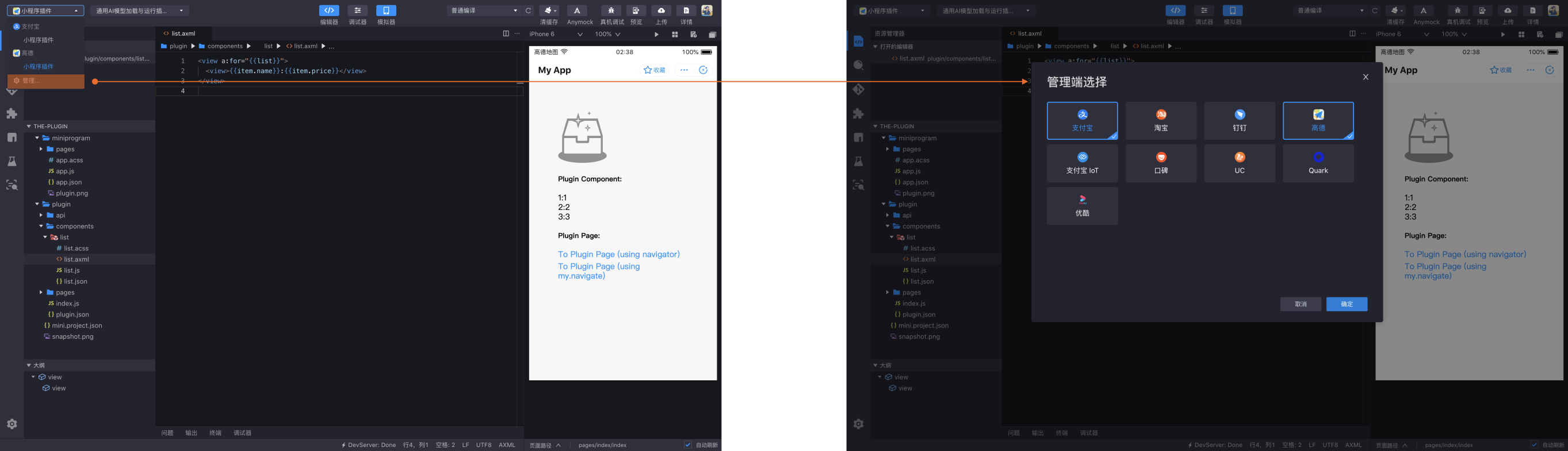
Task: Select the 支付宝 IoT platform tile
Action: point(1083,163)
